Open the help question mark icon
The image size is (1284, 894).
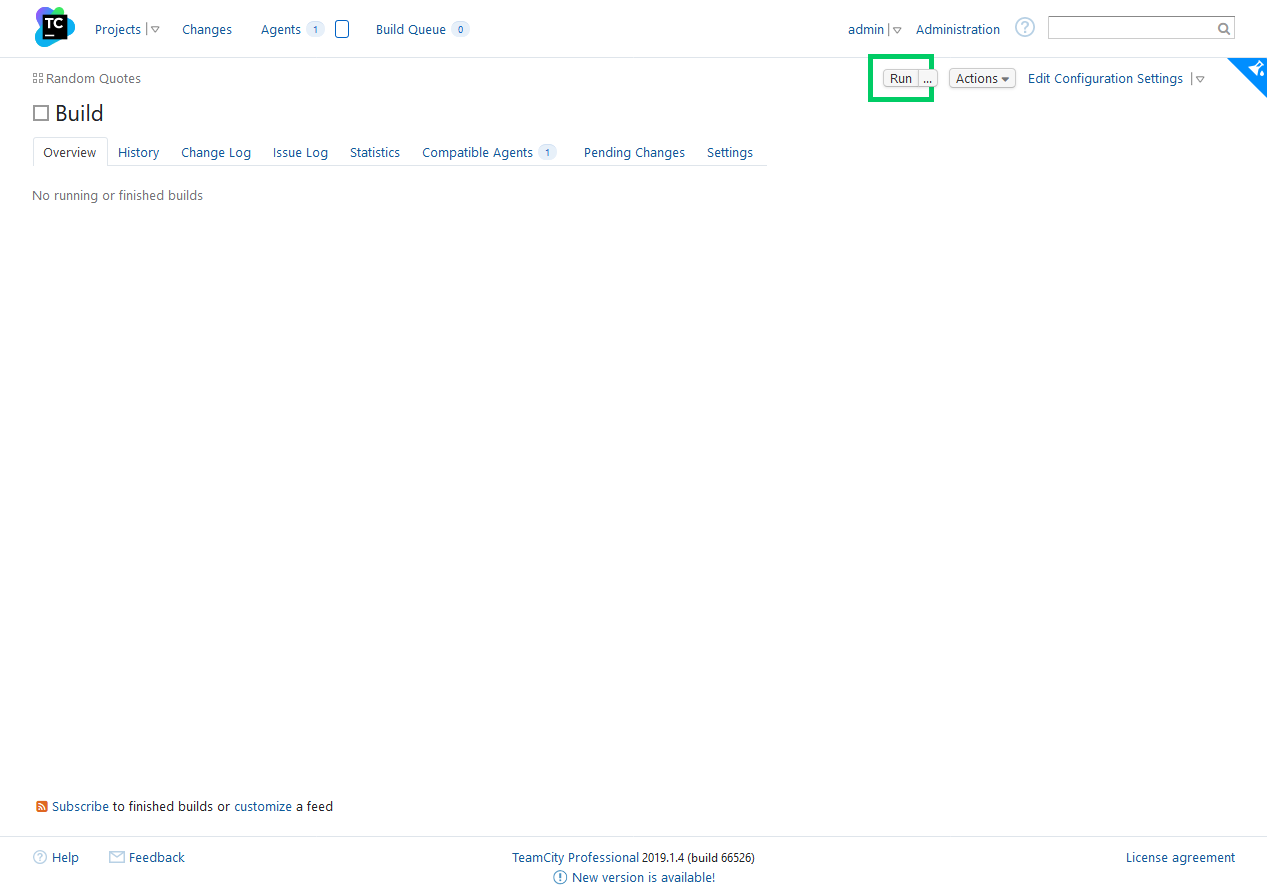pos(1025,28)
